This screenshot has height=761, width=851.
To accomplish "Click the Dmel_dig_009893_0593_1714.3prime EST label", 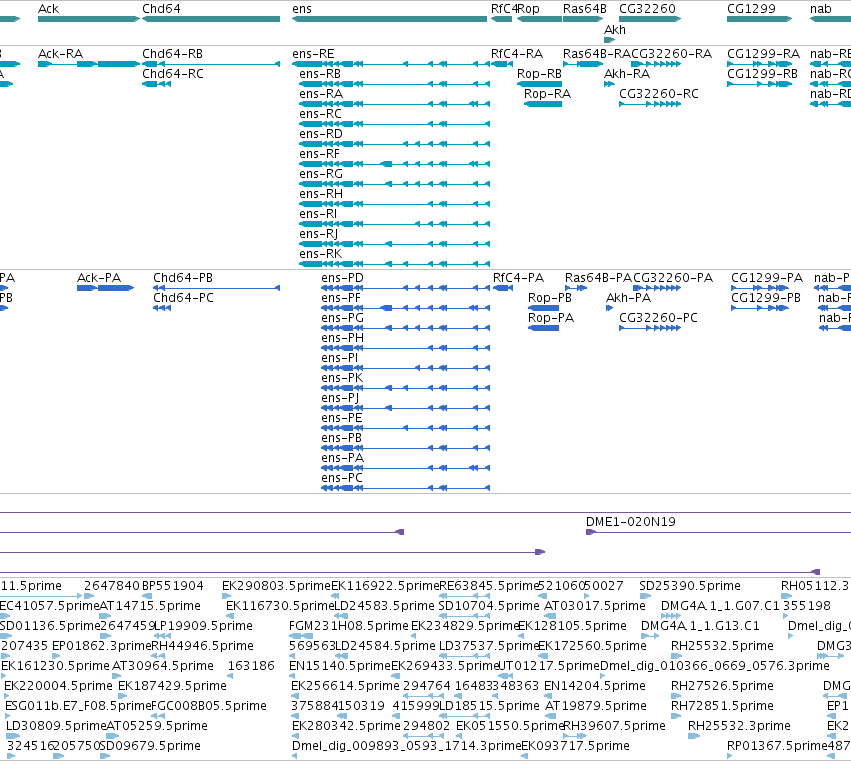I will point(407,746).
